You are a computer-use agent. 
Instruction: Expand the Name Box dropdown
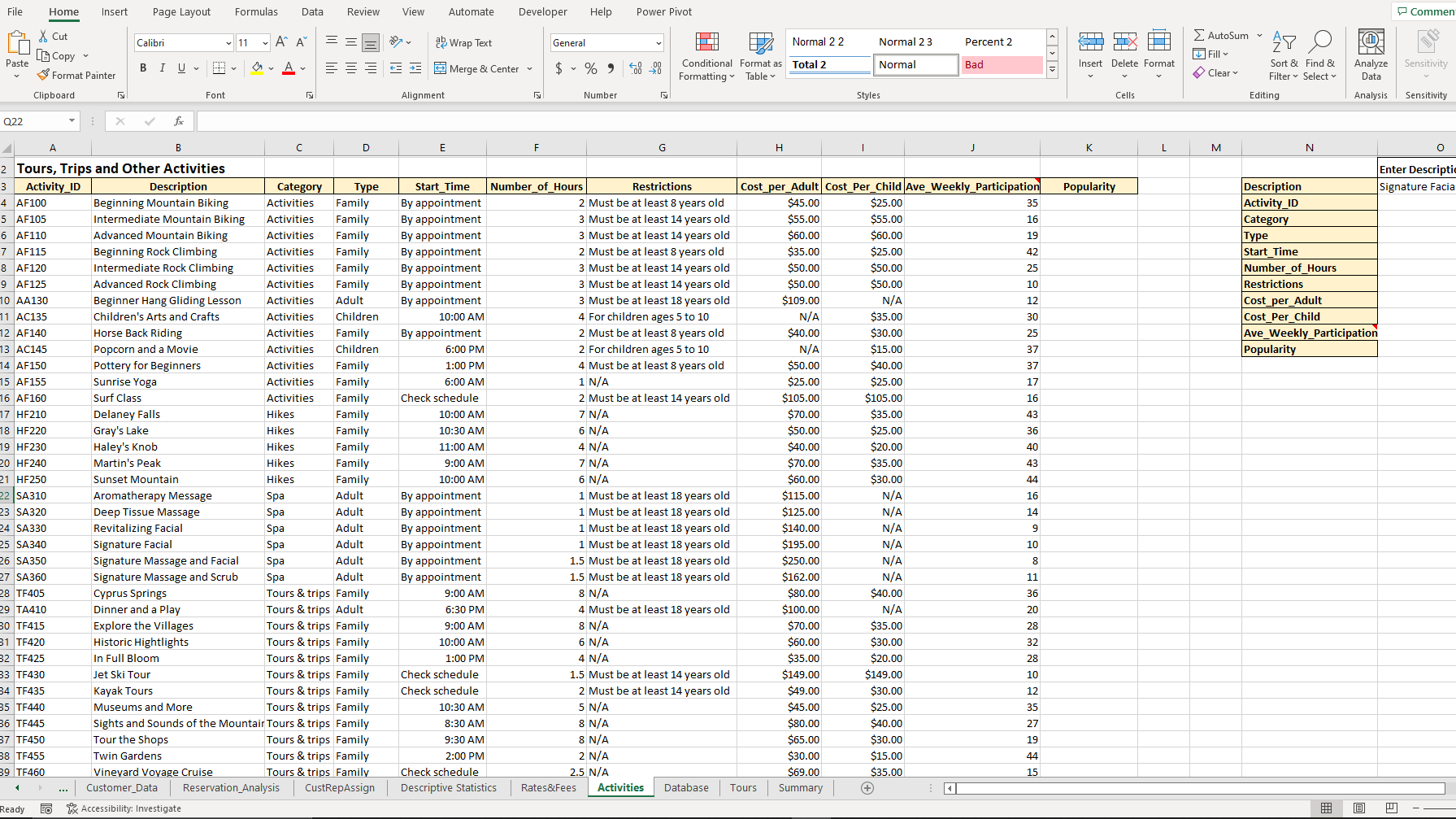(72, 121)
